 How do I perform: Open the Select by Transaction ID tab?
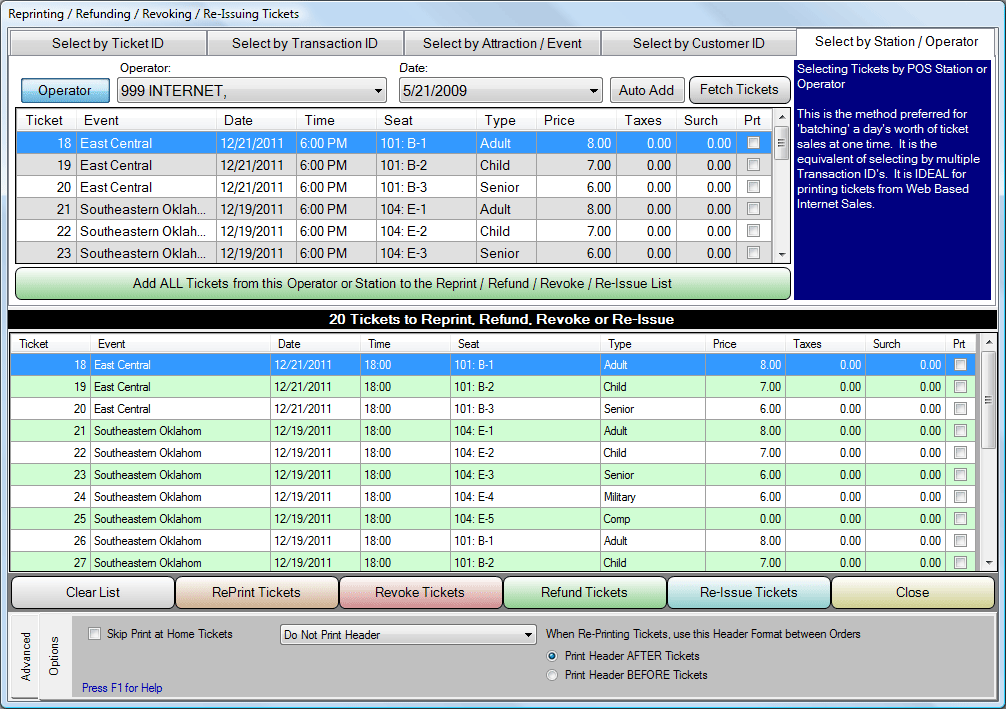click(304, 43)
